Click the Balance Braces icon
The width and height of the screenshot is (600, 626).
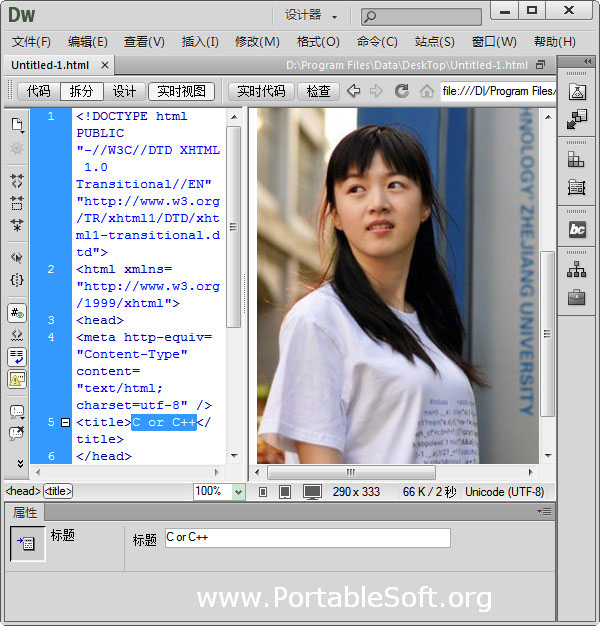point(17,280)
